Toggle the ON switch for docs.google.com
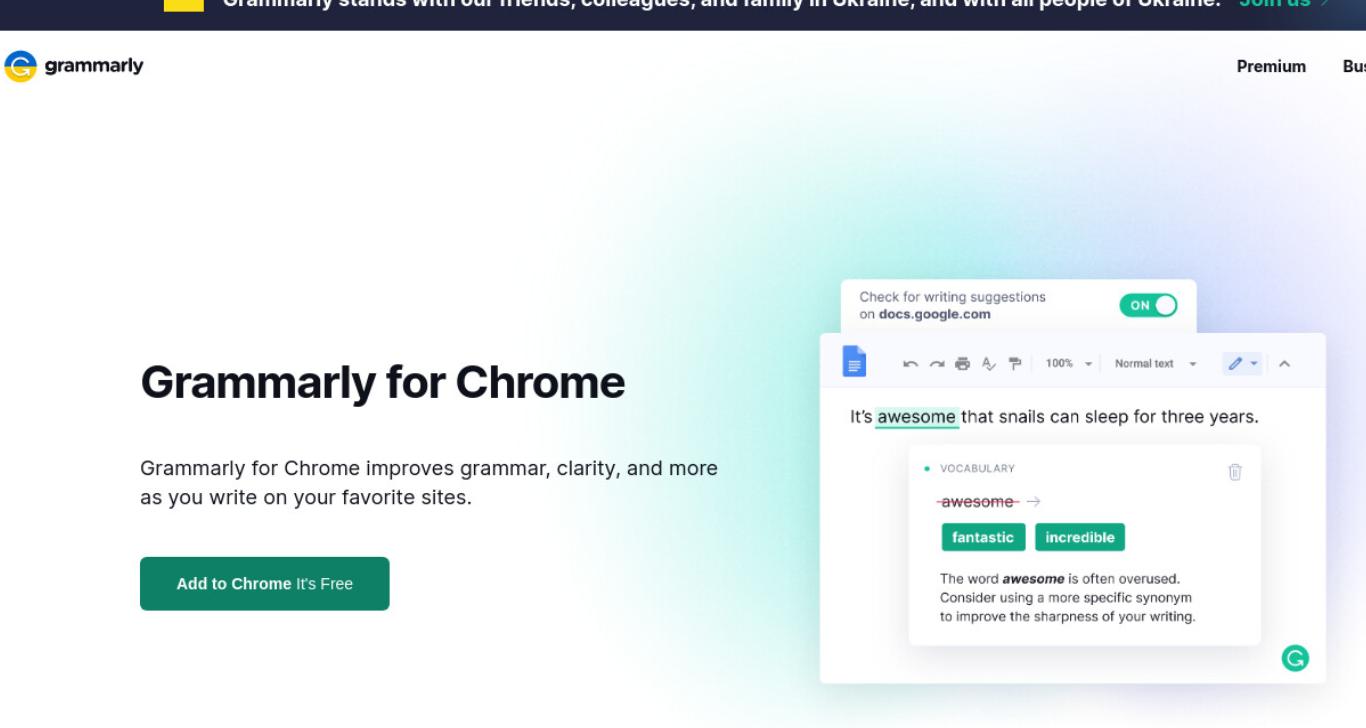 point(1149,306)
